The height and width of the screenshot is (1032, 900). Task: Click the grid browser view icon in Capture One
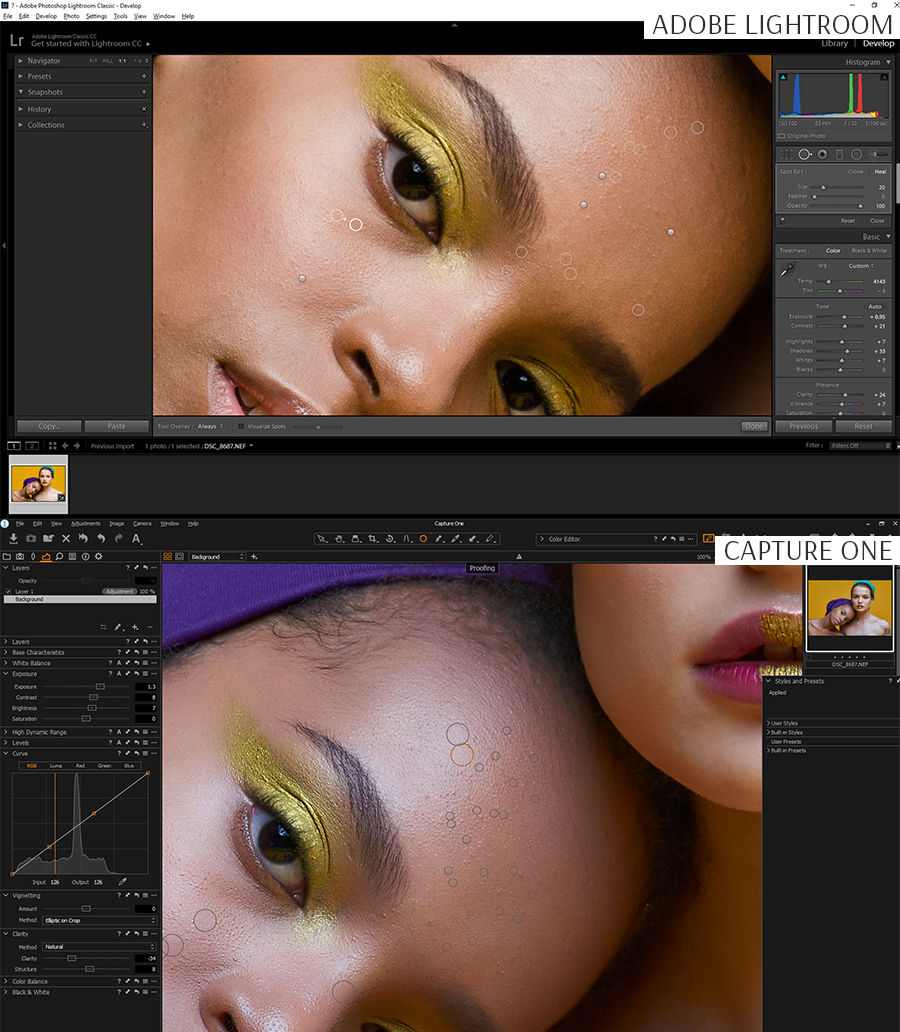click(168, 557)
